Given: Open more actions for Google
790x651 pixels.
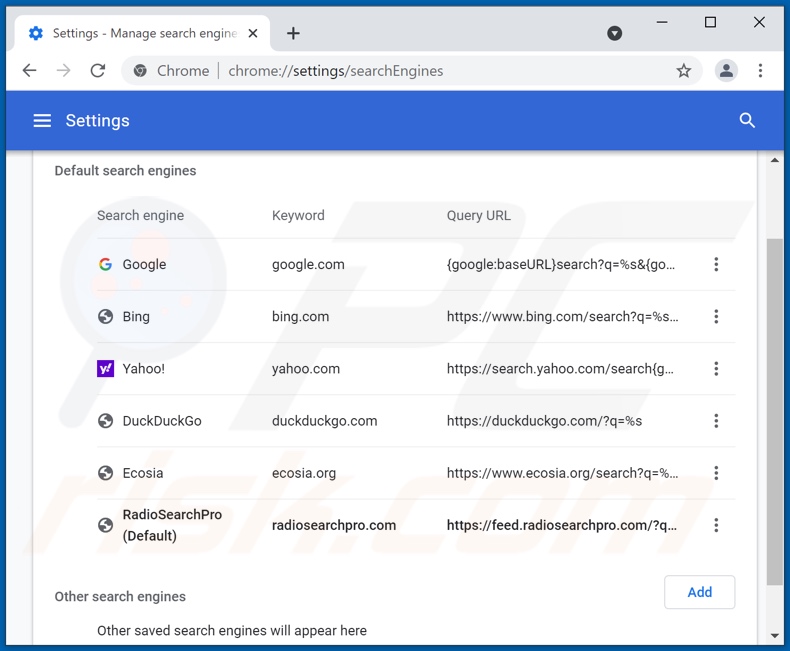Looking at the screenshot, I should pos(716,264).
